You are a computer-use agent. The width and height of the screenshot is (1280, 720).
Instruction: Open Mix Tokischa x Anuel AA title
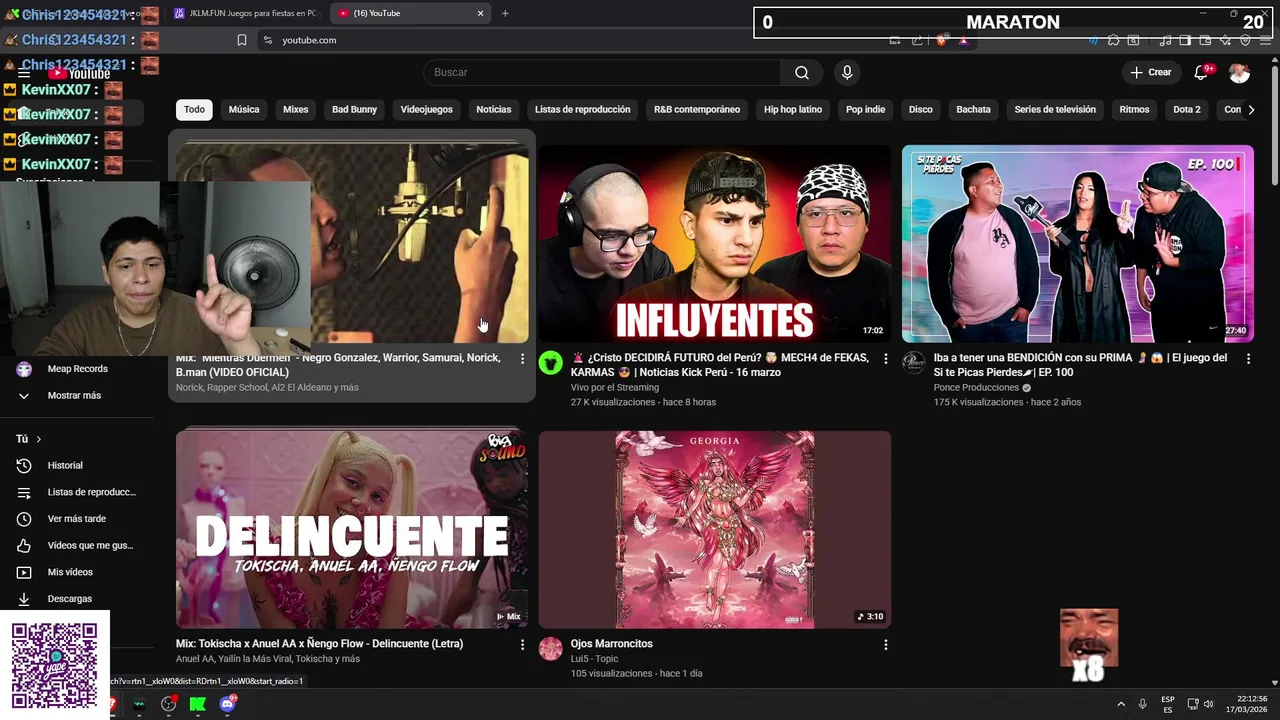(319, 644)
